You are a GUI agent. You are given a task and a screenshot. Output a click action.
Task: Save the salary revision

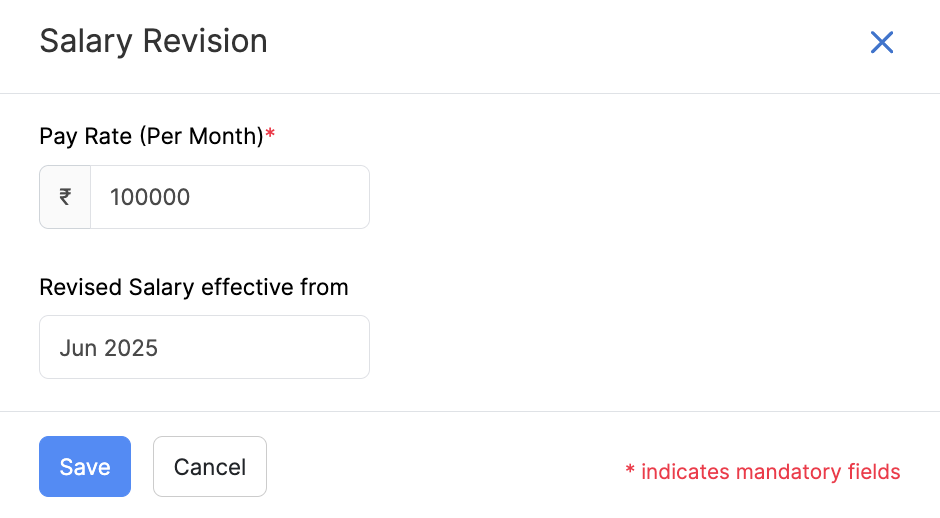pos(85,467)
